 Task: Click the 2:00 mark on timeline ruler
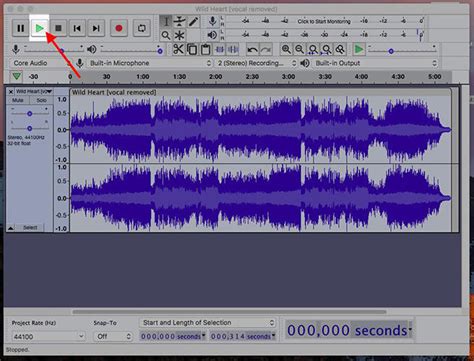215,77
